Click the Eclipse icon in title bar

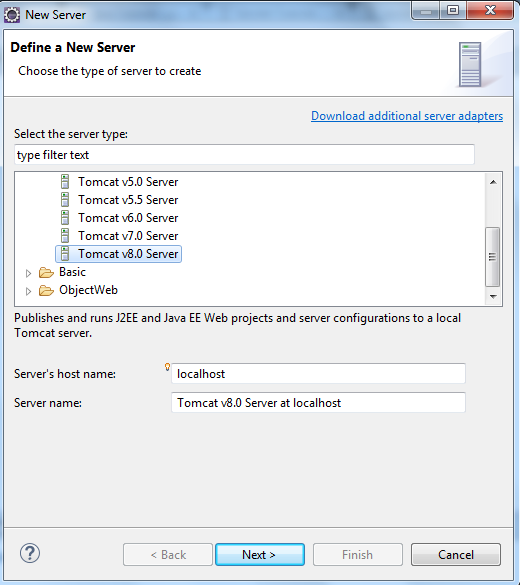coord(12,15)
